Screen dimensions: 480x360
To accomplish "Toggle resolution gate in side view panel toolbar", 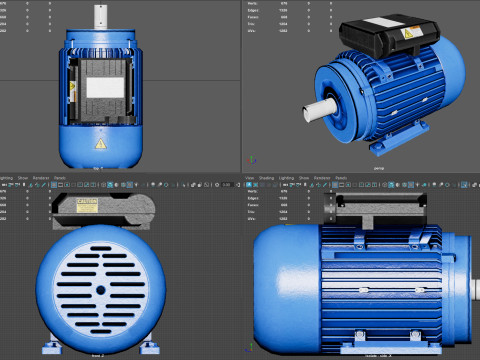I will click(x=348, y=184).
